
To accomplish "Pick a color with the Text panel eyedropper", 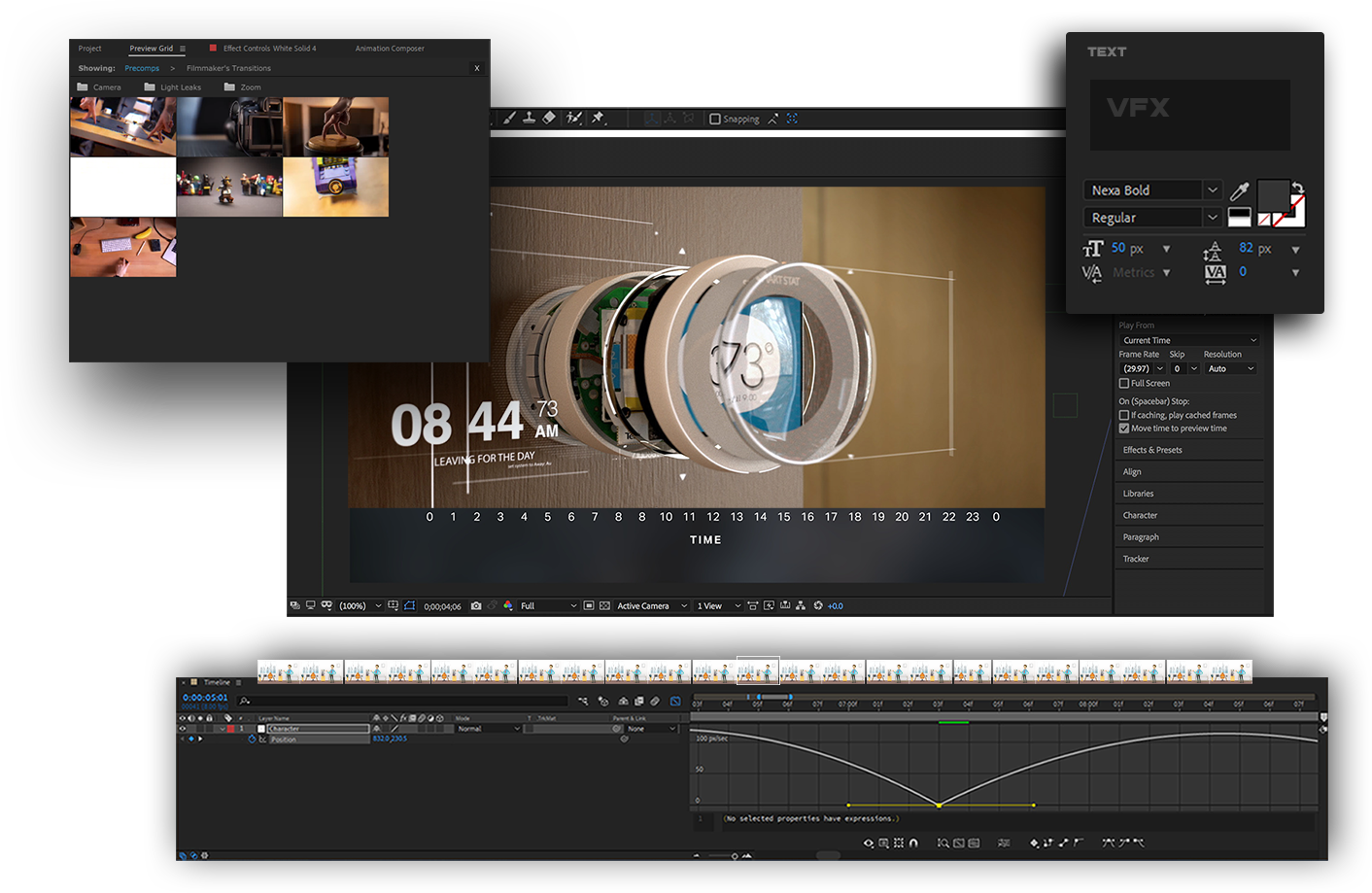I will (1240, 190).
